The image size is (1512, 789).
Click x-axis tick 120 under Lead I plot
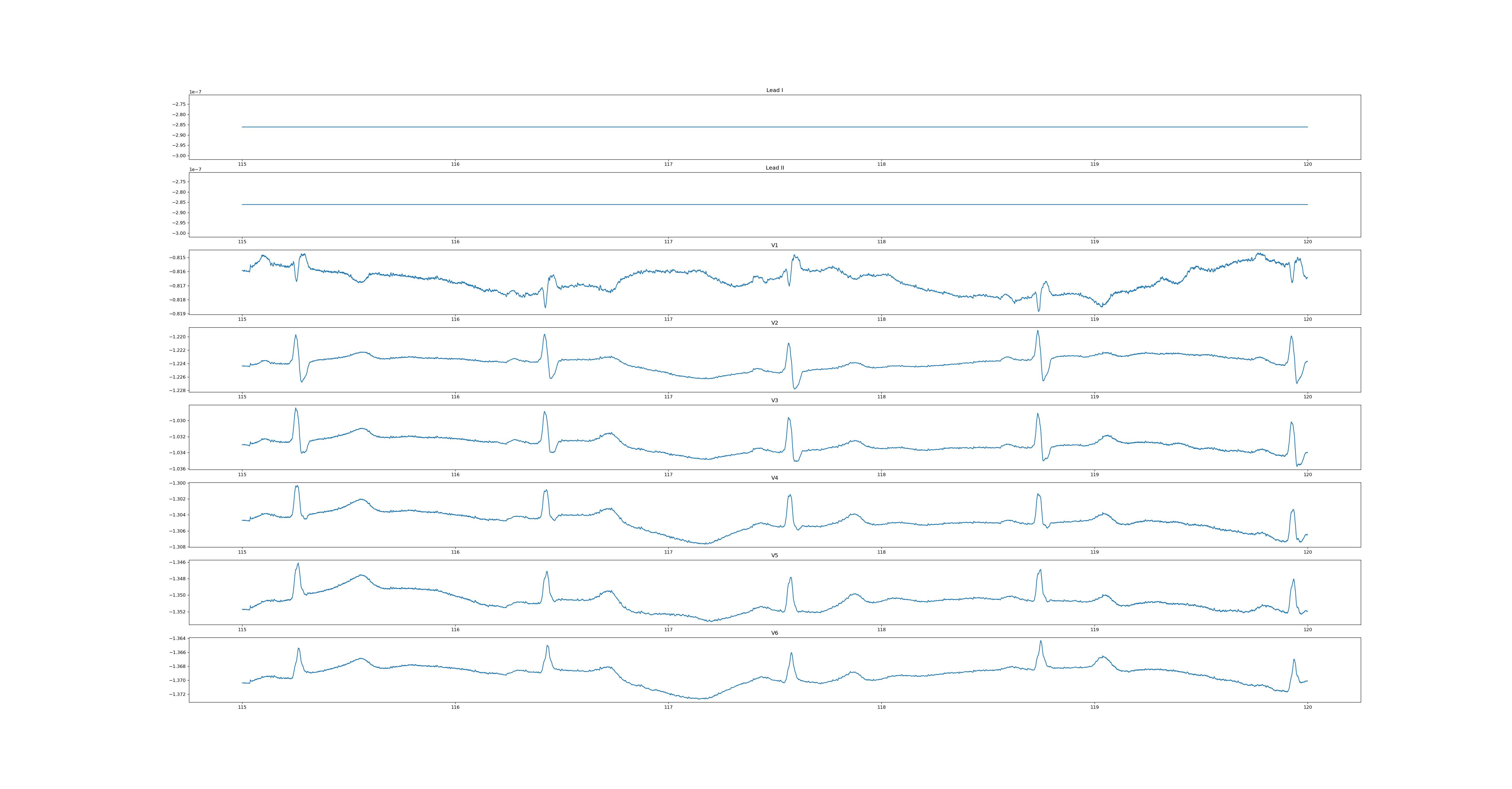[1307, 164]
